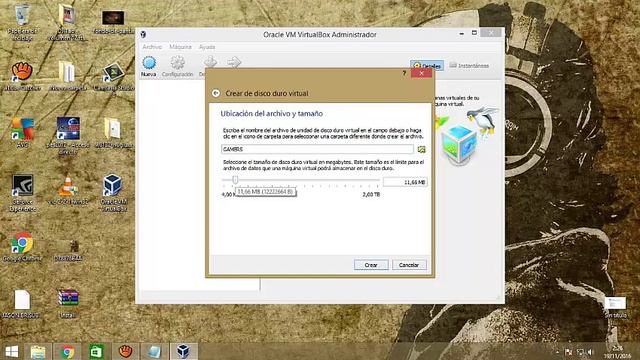Open the Recycle Bin desktop icon
640x360 pixels.
tap(22, 22)
